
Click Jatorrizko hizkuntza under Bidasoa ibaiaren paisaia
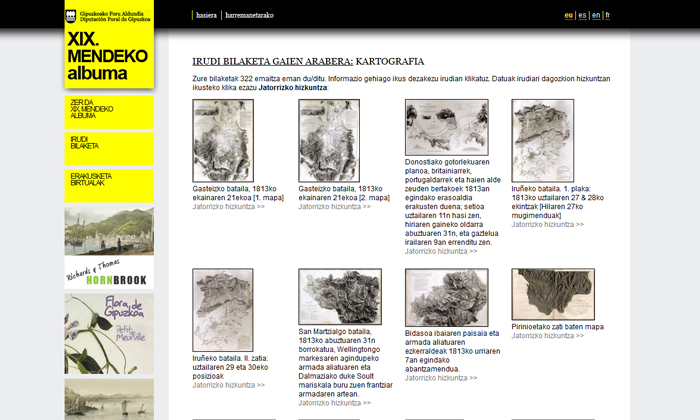pos(441,378)
